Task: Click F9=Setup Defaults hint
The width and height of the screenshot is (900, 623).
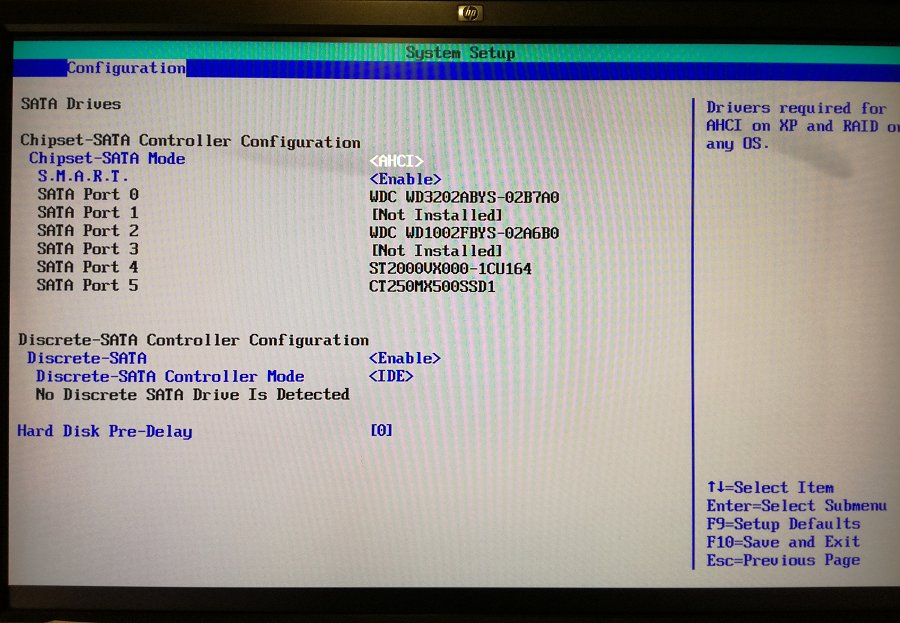Action: (783, 524)
